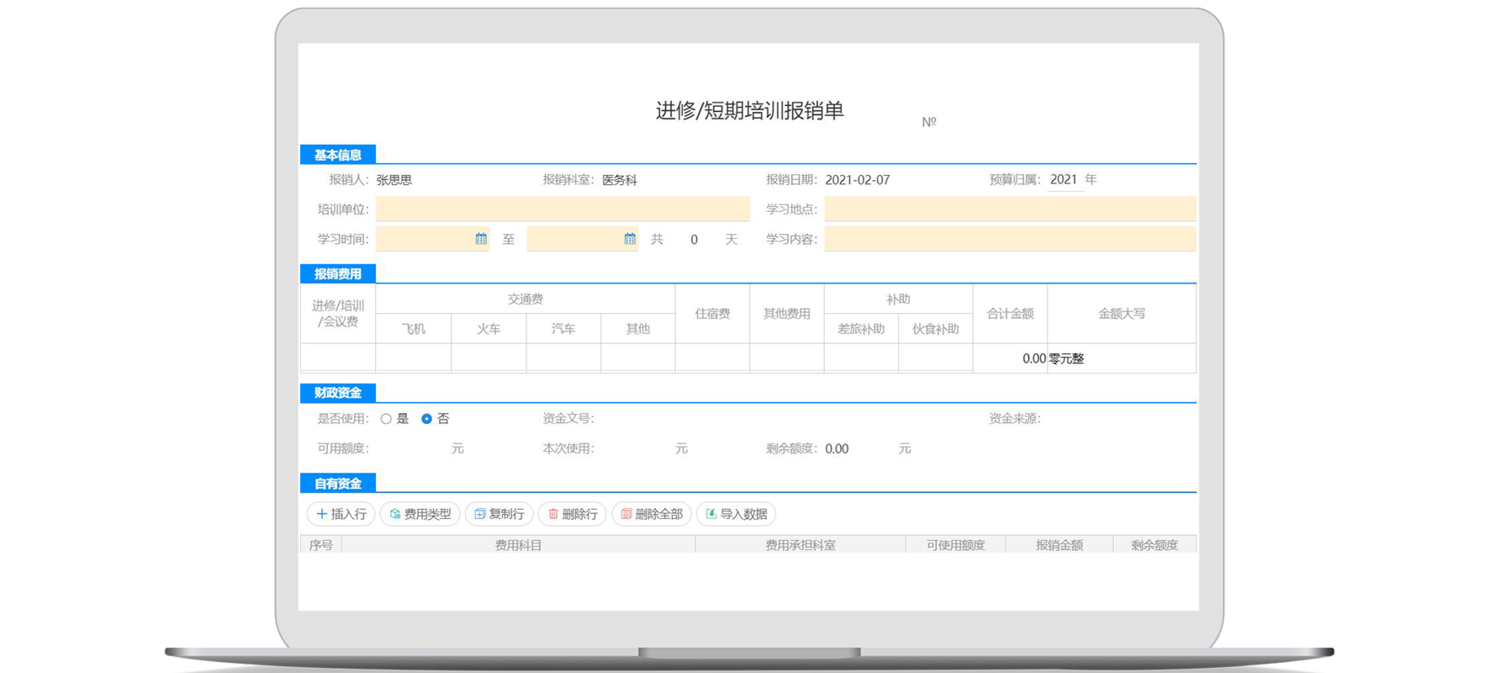Click the 培训单位 input field
The height and width of the screenshot is (673, 1500).
562,209
